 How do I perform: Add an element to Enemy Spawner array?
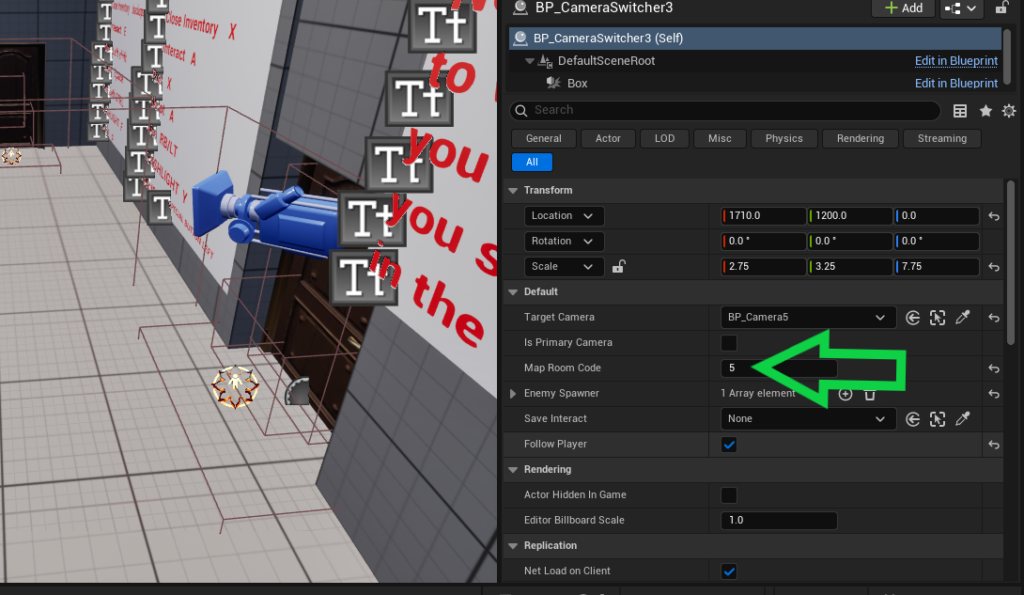click(x=845, y=394)
